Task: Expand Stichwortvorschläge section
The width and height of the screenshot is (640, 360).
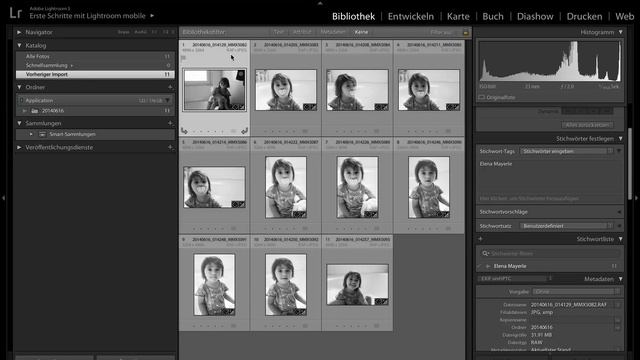Action: [620, 212]
